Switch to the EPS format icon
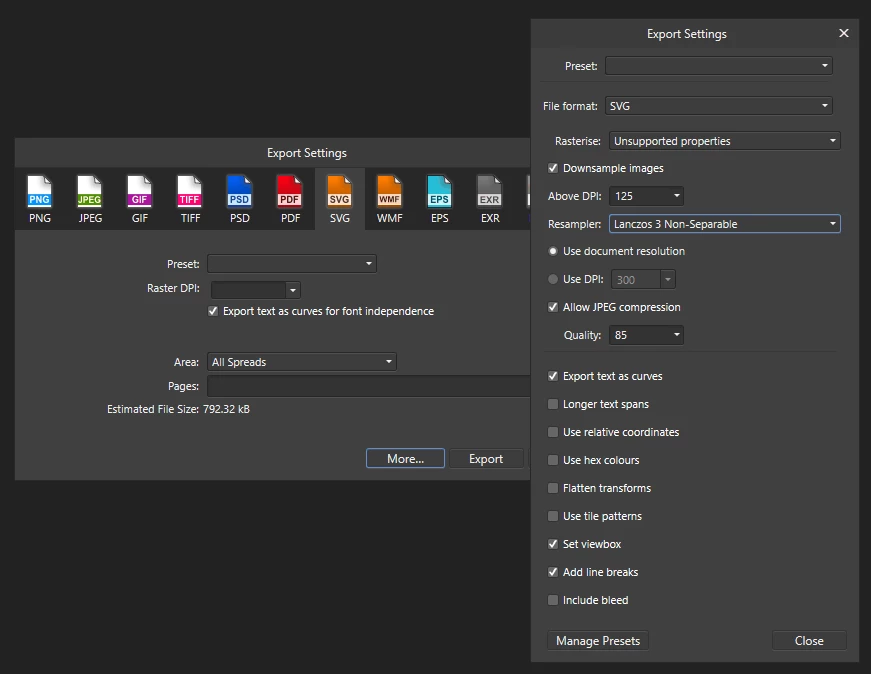This screenshot has width=871, height=674. (x=439, y=199)
